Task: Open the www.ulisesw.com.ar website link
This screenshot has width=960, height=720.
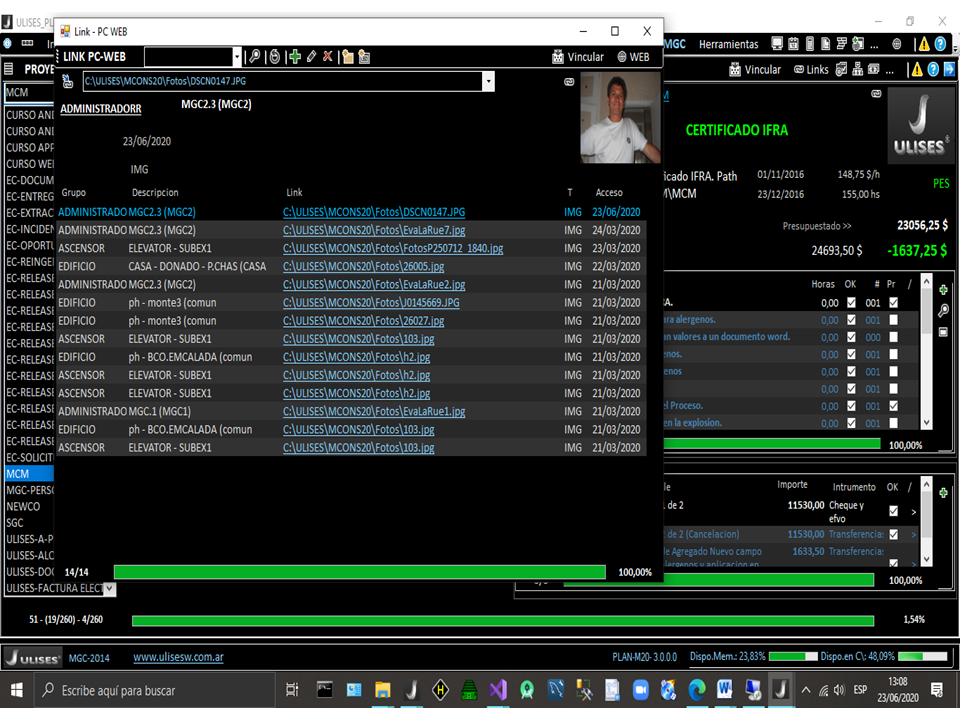Action: 178,657
